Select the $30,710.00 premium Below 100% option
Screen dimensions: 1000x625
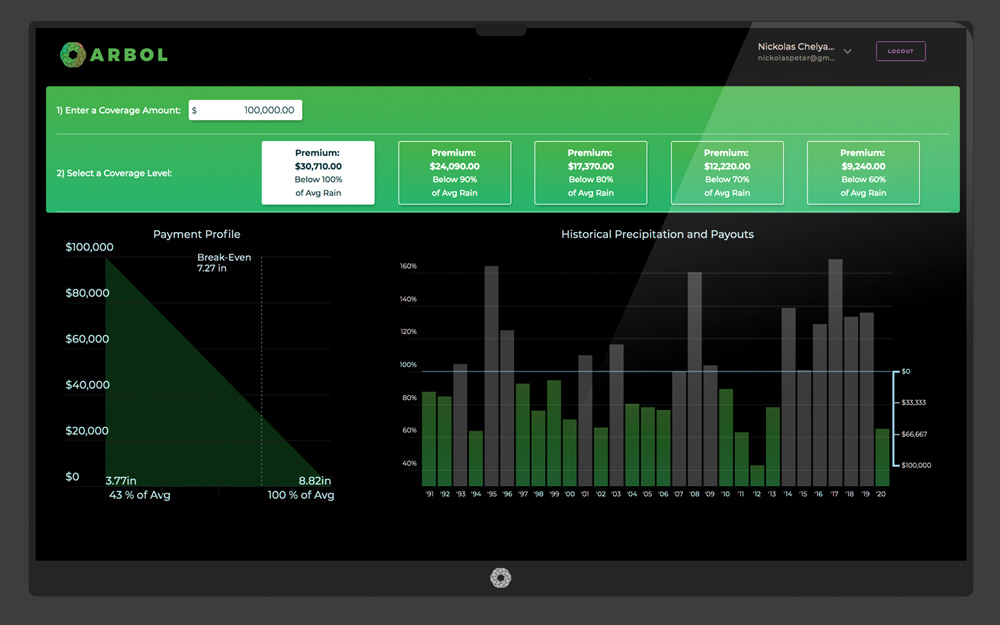click(318, 173)
